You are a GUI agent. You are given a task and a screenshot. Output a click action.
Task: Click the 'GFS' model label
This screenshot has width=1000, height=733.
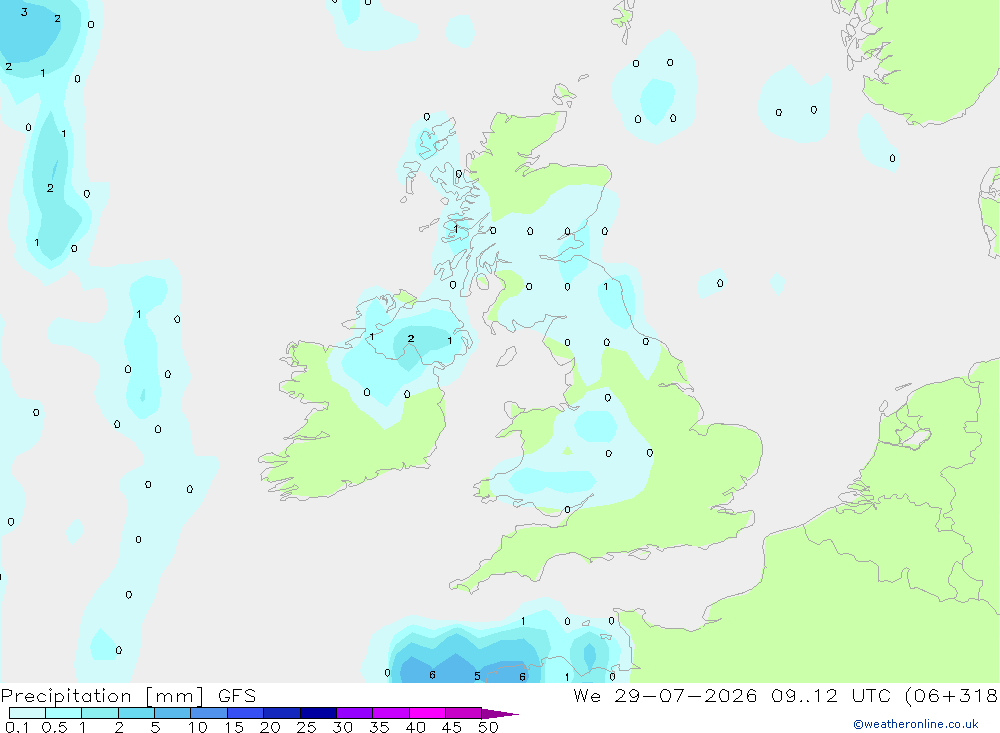coord(237,696)
